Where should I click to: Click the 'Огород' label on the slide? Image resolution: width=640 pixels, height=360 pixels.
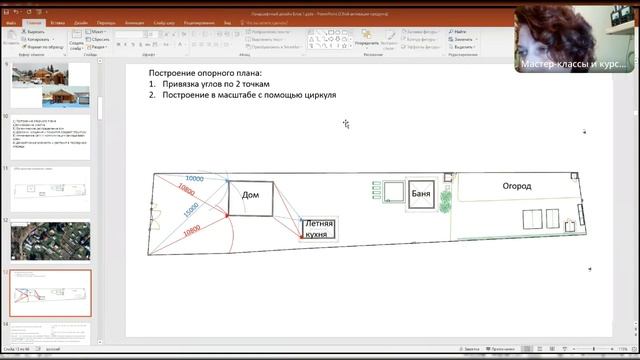point(517,186)
